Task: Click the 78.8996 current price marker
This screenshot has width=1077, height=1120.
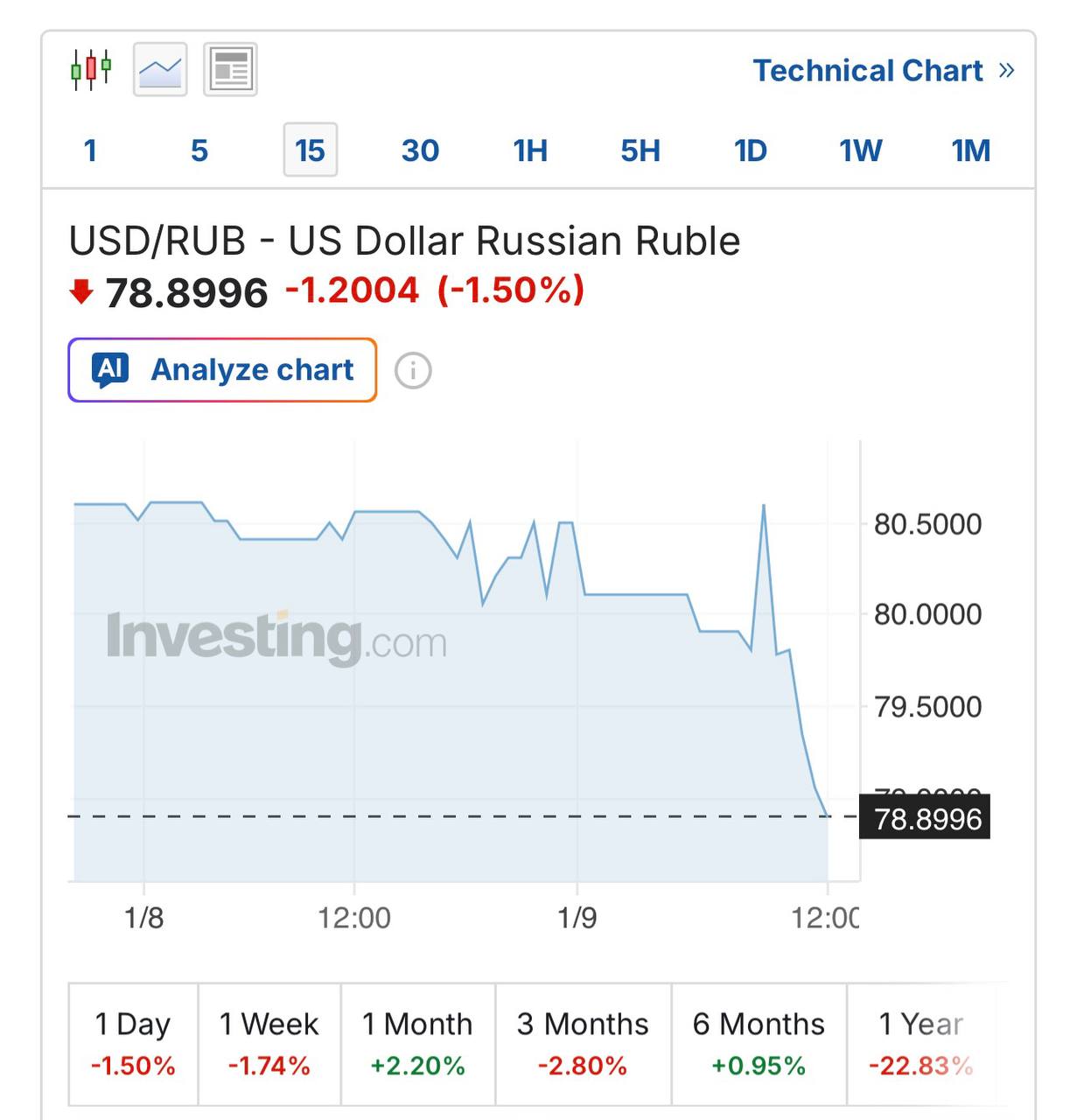Action: (x=926, y=818)
